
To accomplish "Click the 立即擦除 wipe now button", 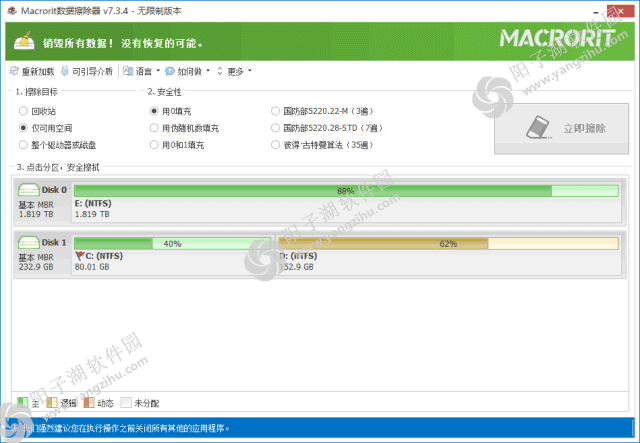I will 562,129.
